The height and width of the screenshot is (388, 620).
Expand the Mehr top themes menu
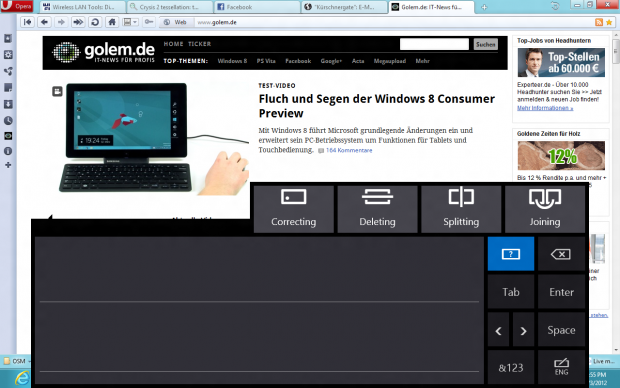point(422,61)
